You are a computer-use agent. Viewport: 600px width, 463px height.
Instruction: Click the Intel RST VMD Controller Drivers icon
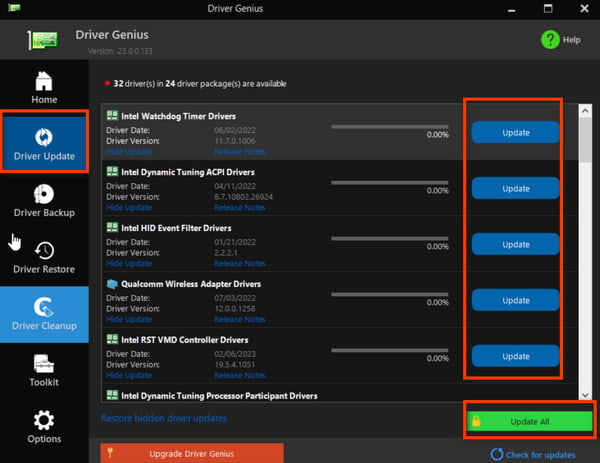click(x=112, y=339)
